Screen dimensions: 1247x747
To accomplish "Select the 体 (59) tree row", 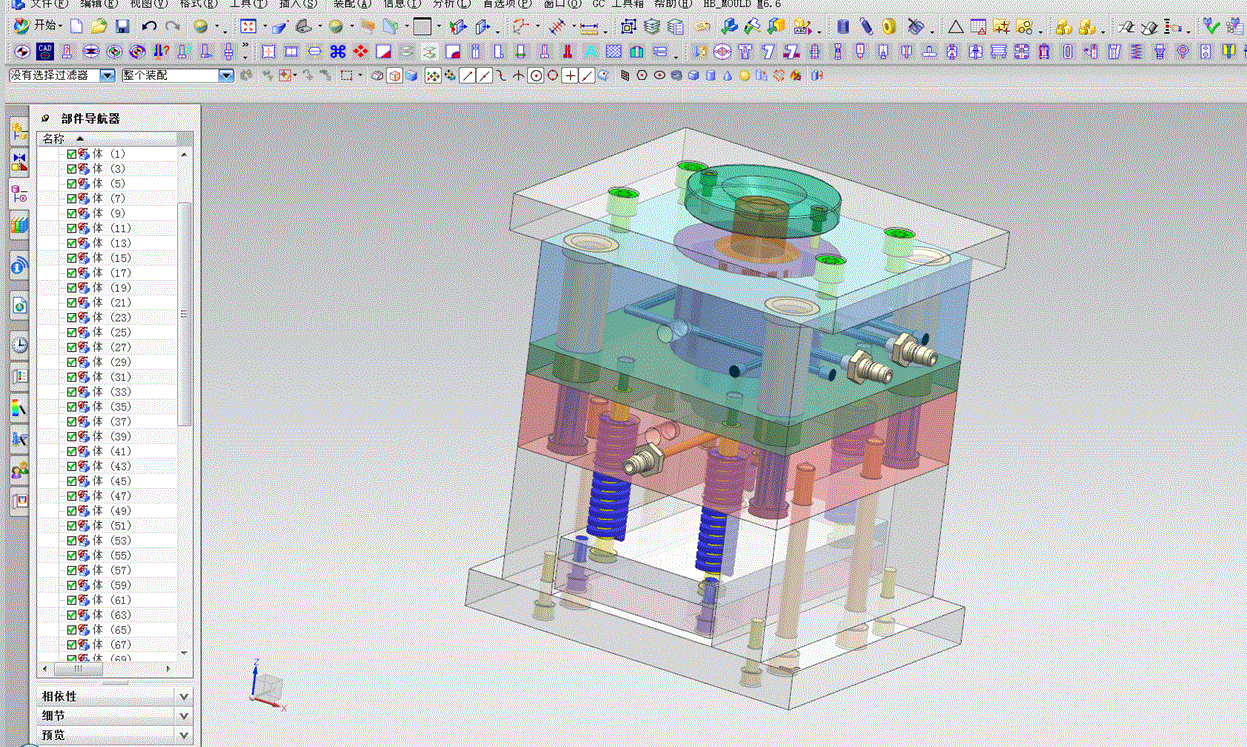I will click(x=108, y=585).
